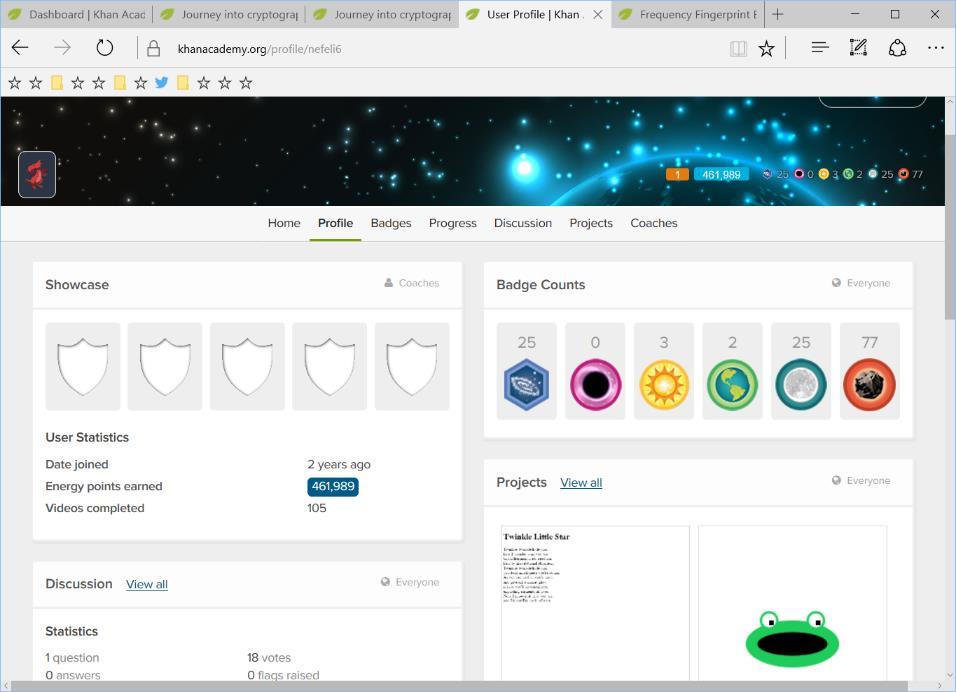This screenshot has height=692, width=956.
Task: Open new browser tab plus button
Action: (x=777, y=14)
